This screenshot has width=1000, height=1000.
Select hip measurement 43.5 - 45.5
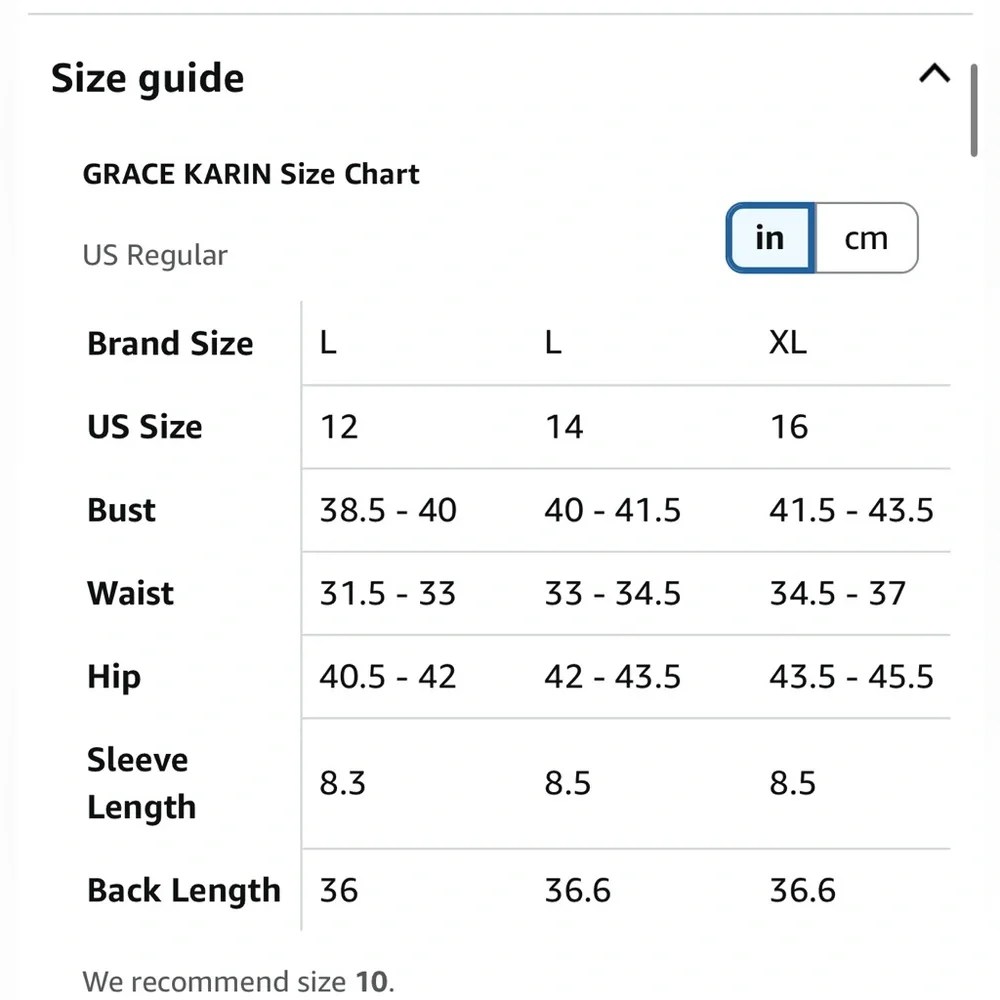(851, 676)
